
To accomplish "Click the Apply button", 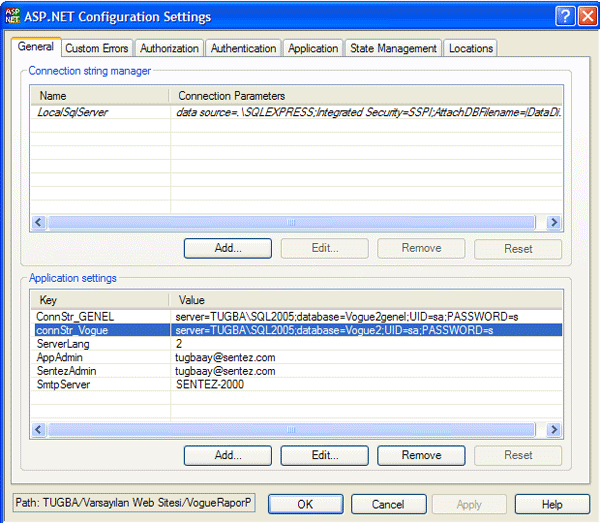I will coord(469,504).
